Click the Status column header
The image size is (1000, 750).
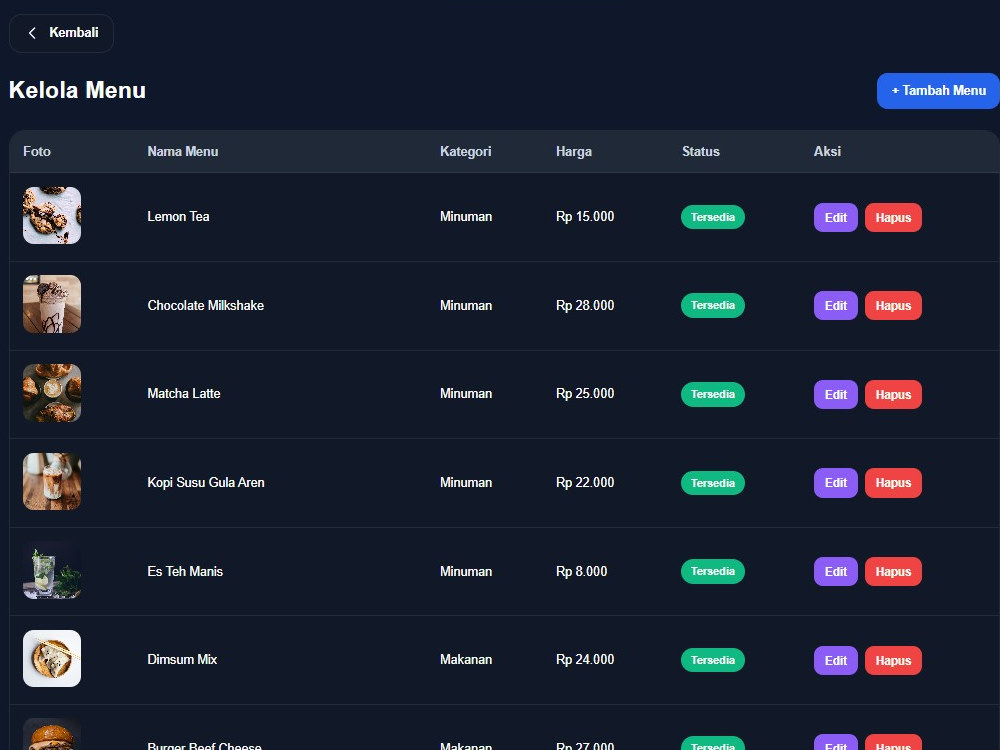[701, 152]
